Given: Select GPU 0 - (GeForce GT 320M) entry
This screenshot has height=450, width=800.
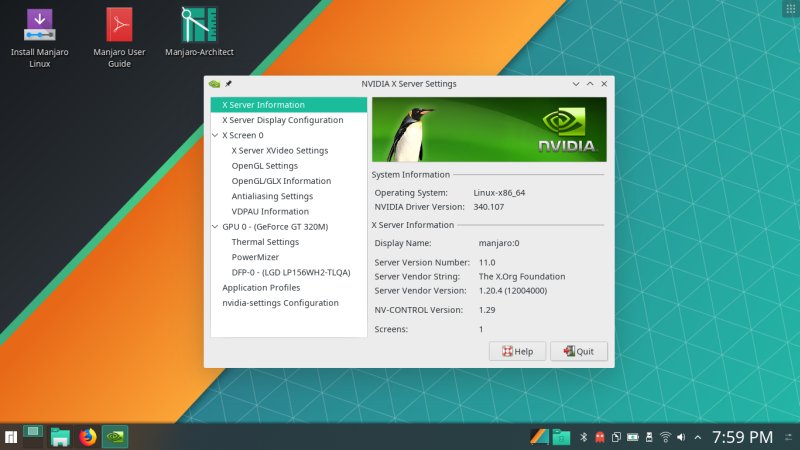Looking at the screenshot, I should (x=275, y=227).
